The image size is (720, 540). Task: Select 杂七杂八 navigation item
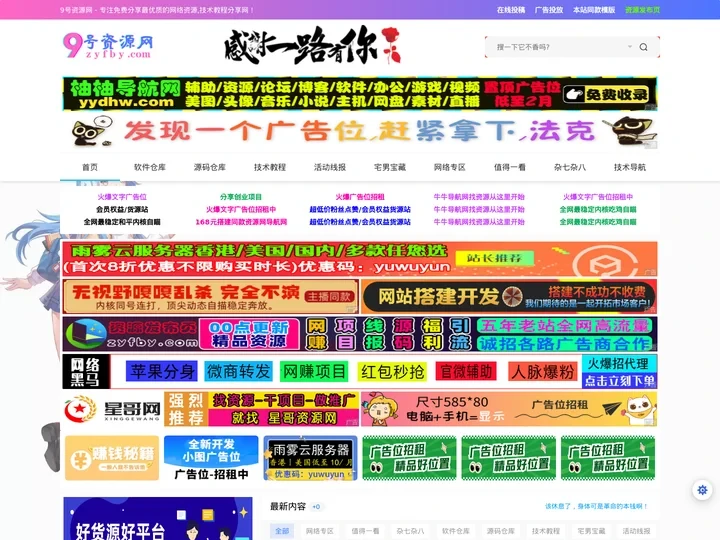pyautogui.click(x=570, y=167)
